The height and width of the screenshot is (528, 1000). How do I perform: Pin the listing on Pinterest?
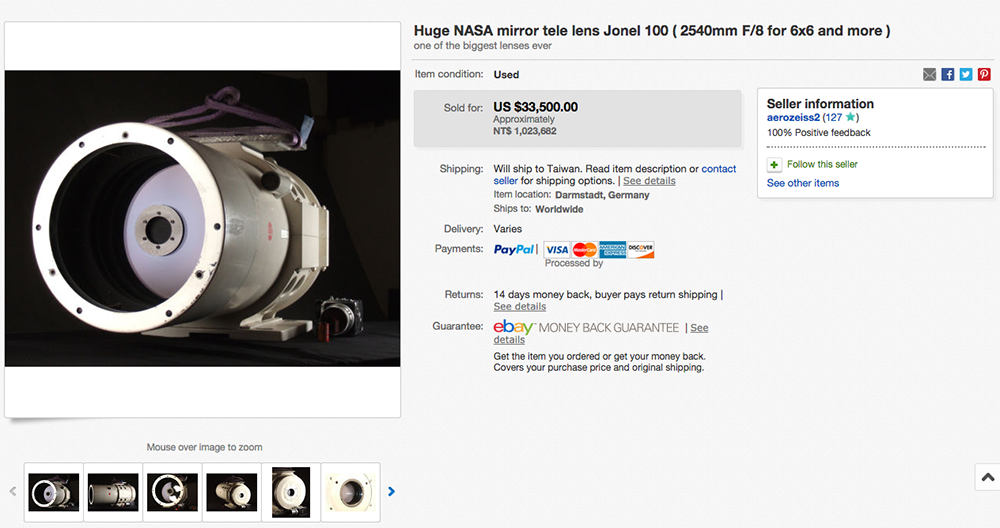(984, 75)
